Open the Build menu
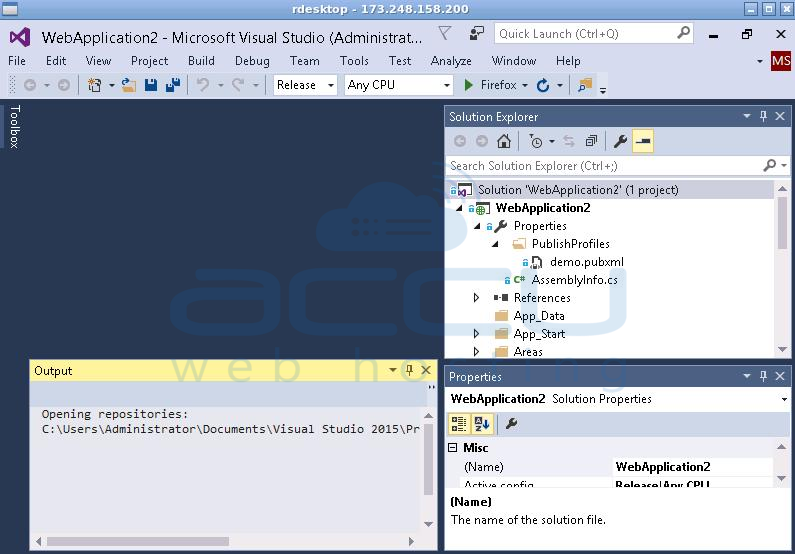The image size is (795, 554). tap(201, 61)
